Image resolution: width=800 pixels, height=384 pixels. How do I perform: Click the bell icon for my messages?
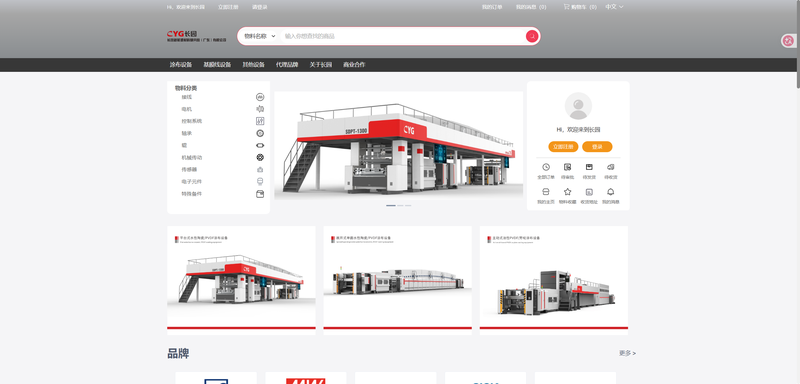(x=610, y=192)
